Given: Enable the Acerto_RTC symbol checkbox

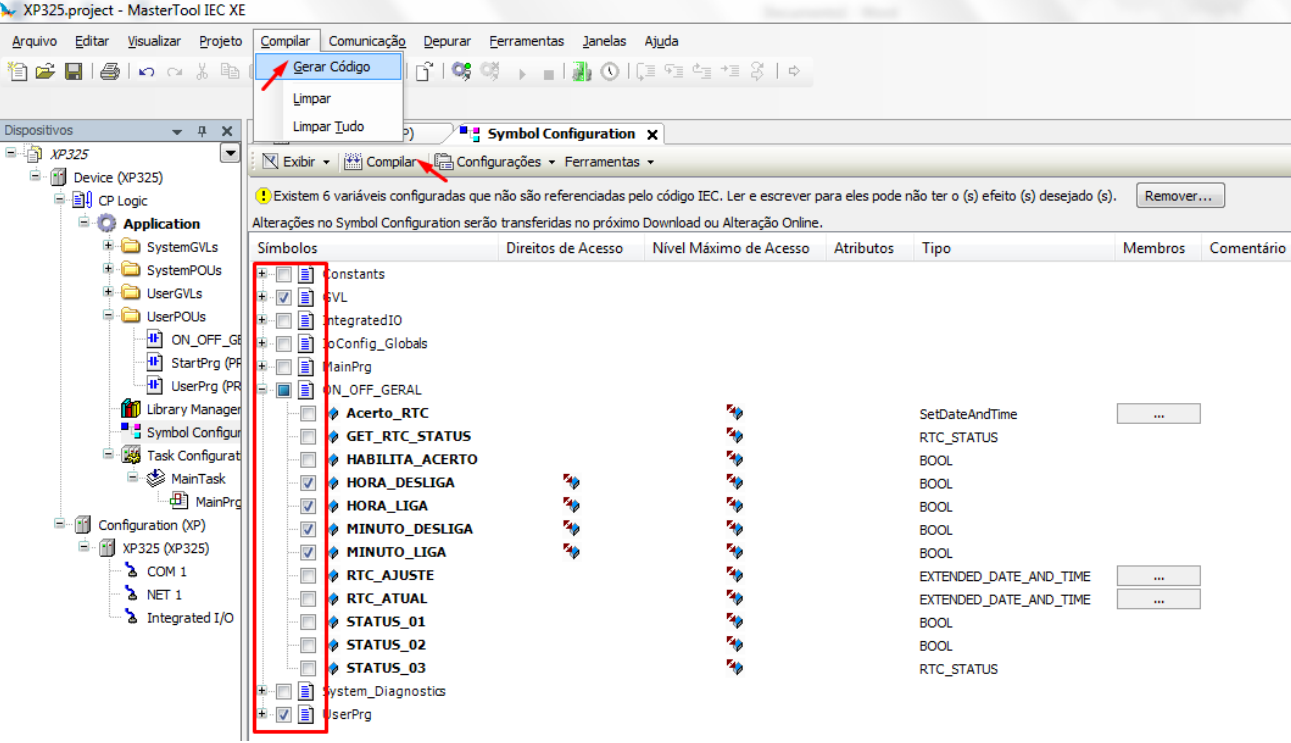Looking at the screenshot, I should point(308,414).
